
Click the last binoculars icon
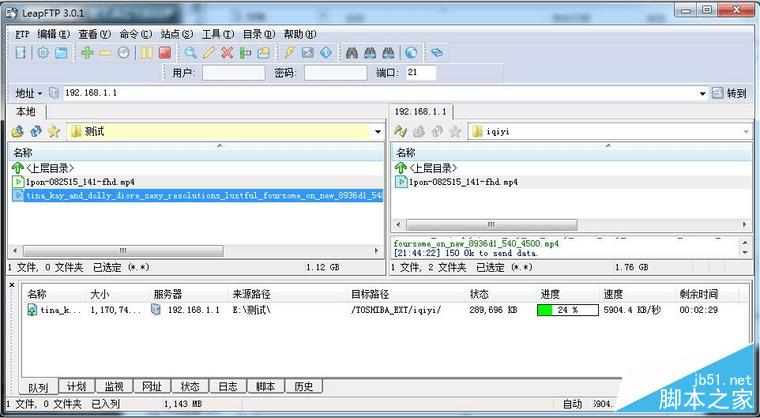click(x=388, y=53)
